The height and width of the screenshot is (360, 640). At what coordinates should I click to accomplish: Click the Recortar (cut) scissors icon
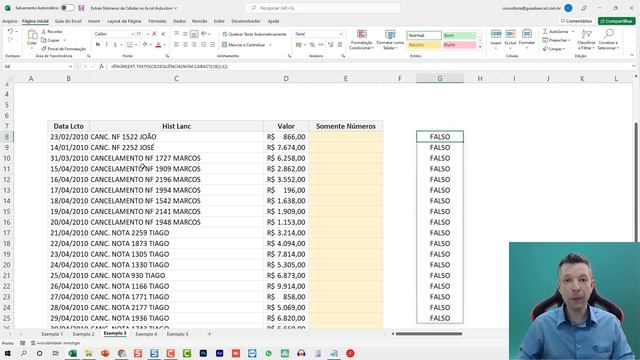[44, 31]
